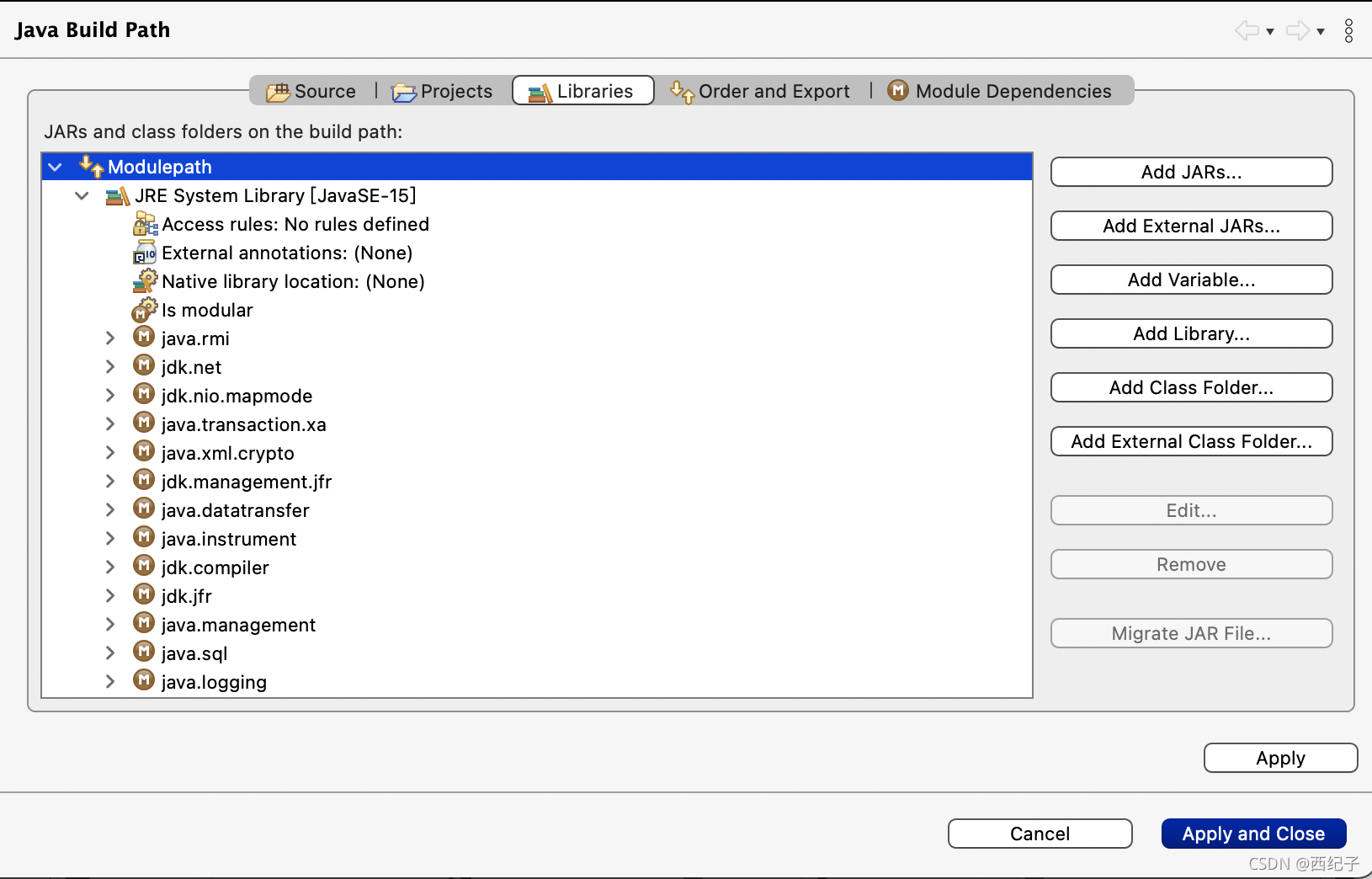
Task: Click the java.instrument module icon
Action: point(144,537)
